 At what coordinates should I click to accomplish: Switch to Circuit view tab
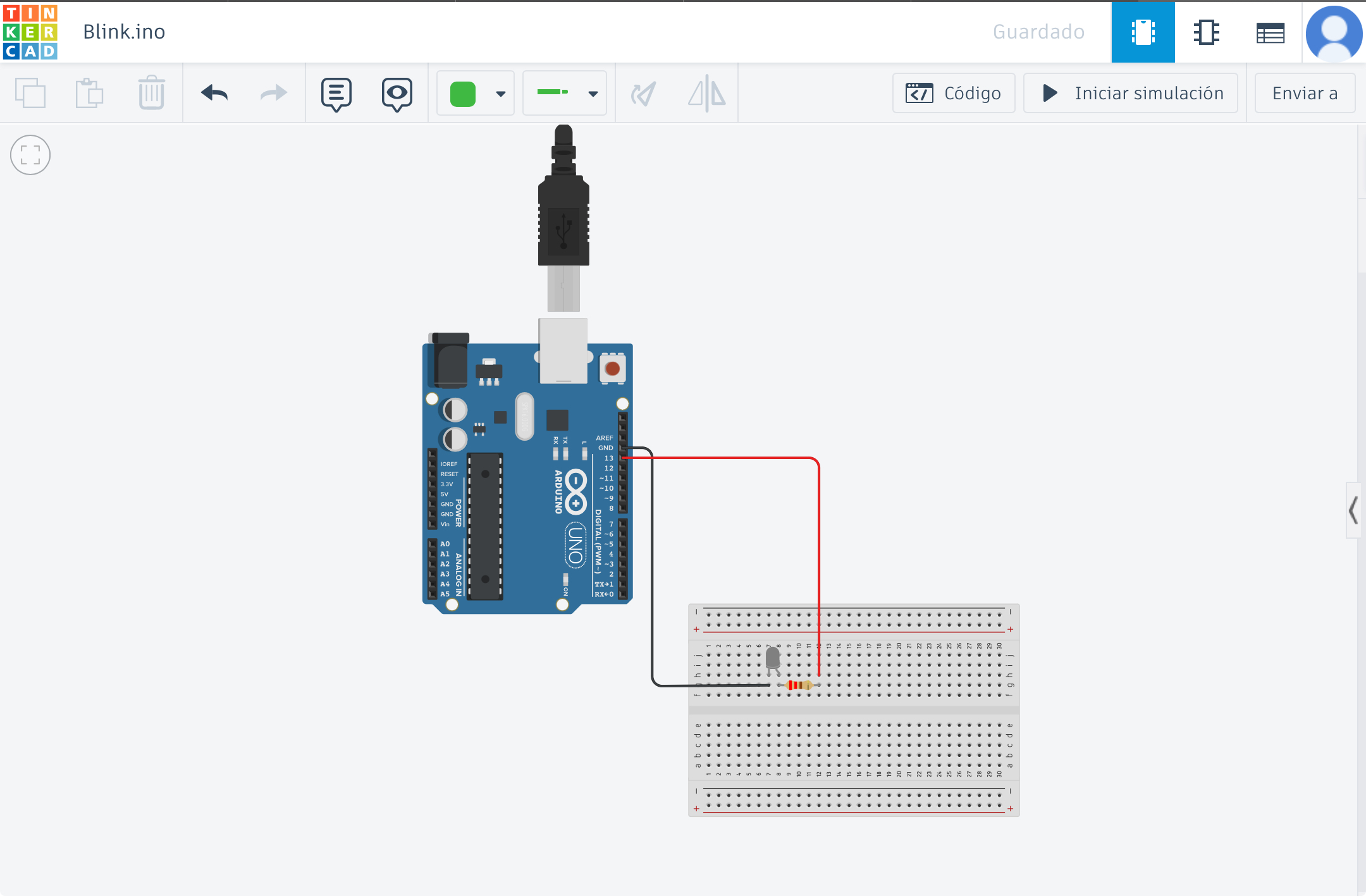click(1143, 32)
